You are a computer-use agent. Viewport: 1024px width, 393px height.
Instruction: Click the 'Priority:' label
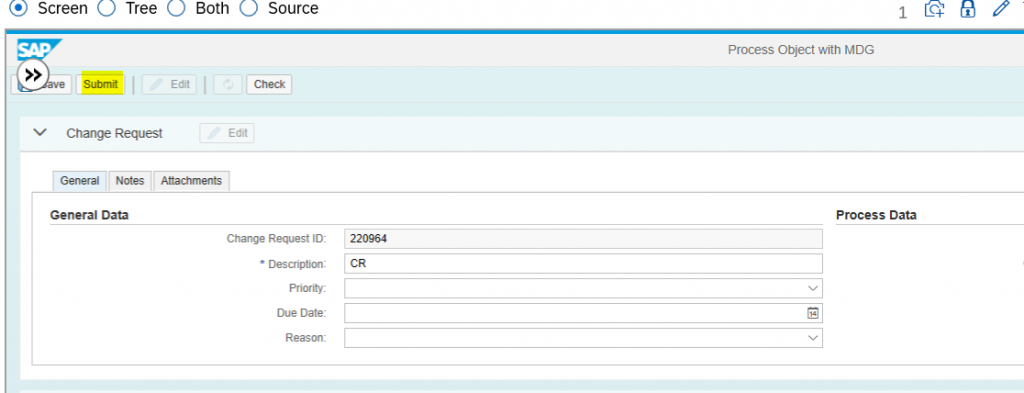308,288
